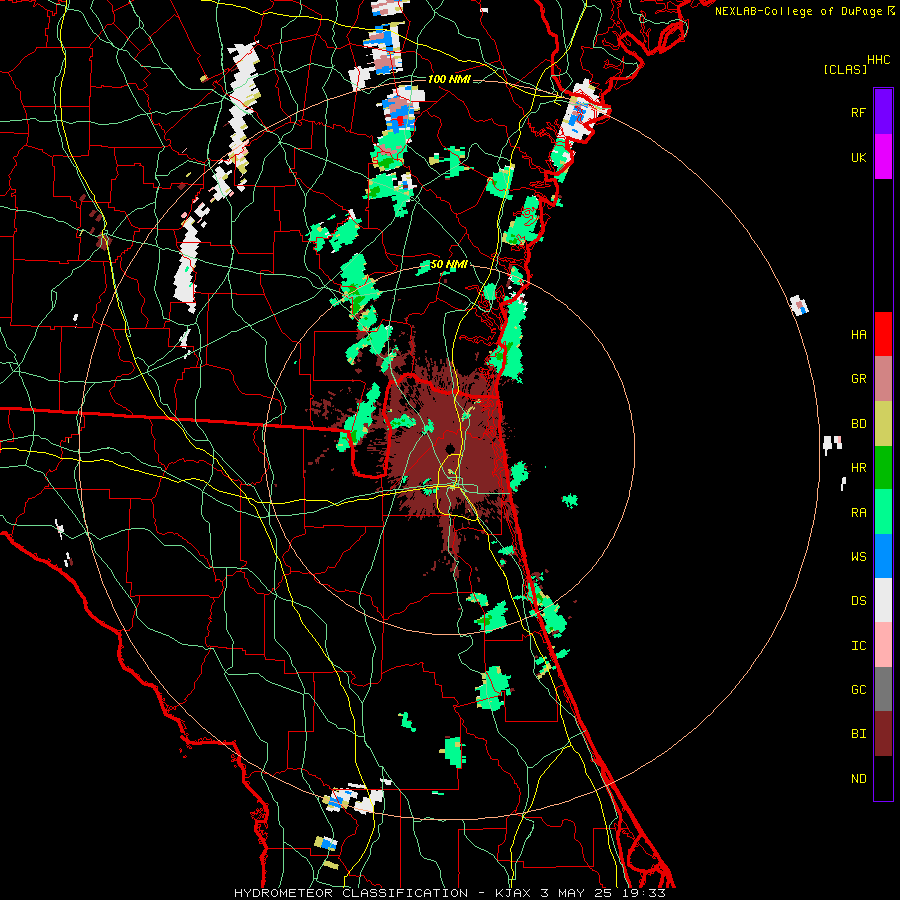Select the BD yellow legend block
Viewport: 900px width, 900px height.
pyautogui.click(x=883, y=424)
